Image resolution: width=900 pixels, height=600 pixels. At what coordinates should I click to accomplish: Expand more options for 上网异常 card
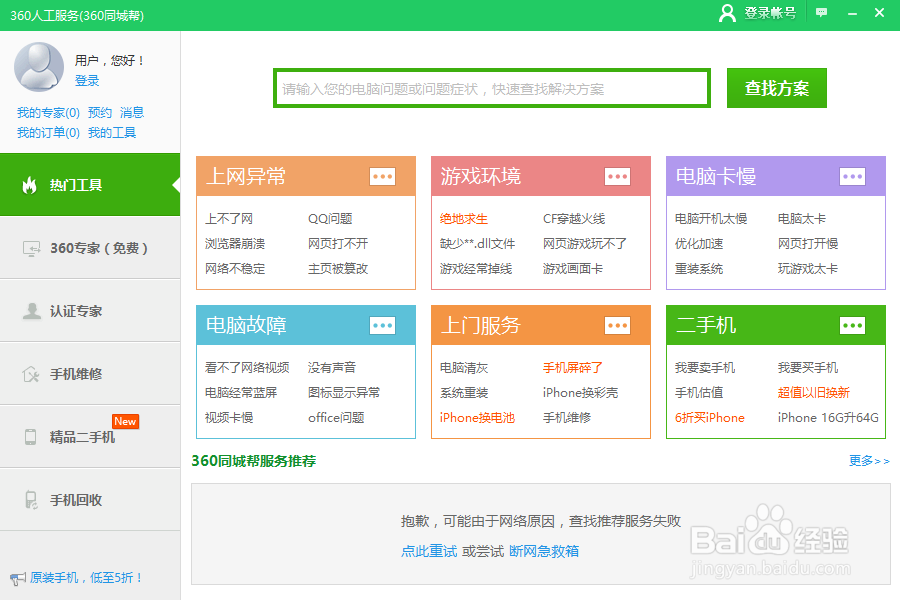[x=382, y=176]
